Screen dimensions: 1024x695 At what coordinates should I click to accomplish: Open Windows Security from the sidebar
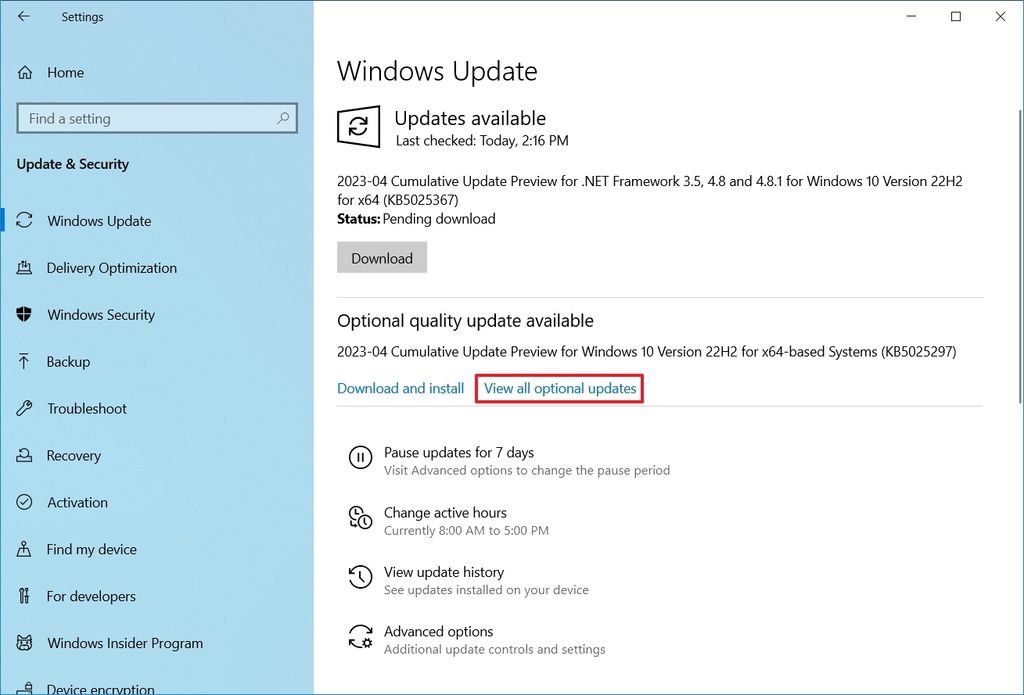(x=100, y=314)
